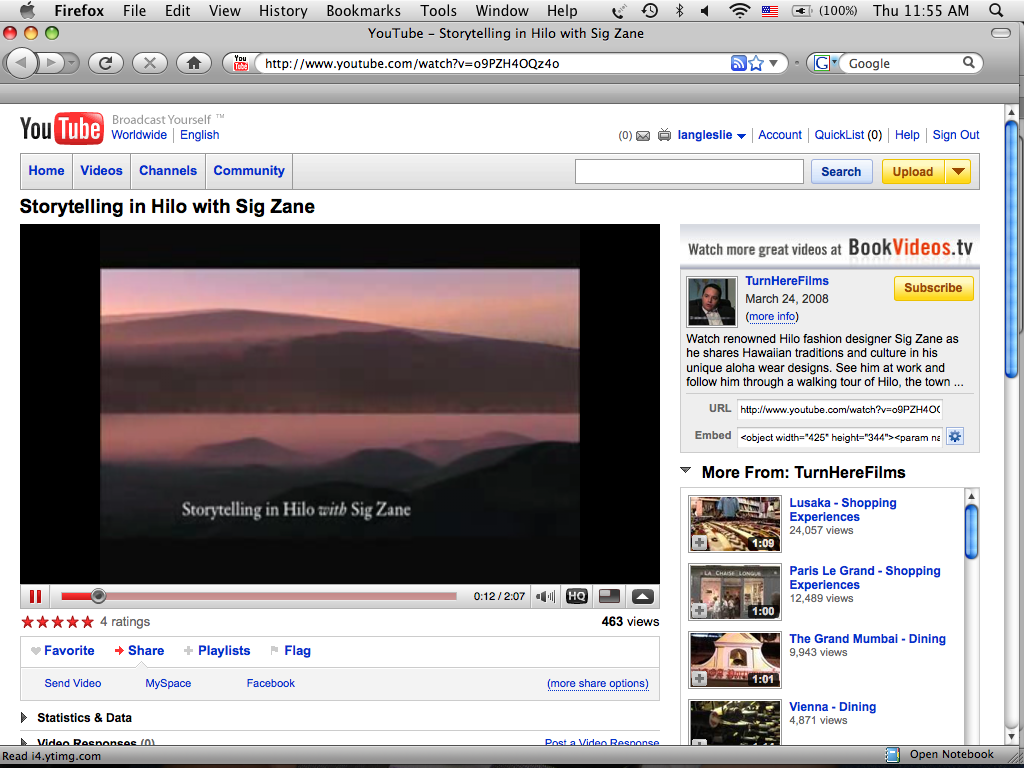Open the Firefox History menu
1024x768 pixels.
click(x=283, y=10)
